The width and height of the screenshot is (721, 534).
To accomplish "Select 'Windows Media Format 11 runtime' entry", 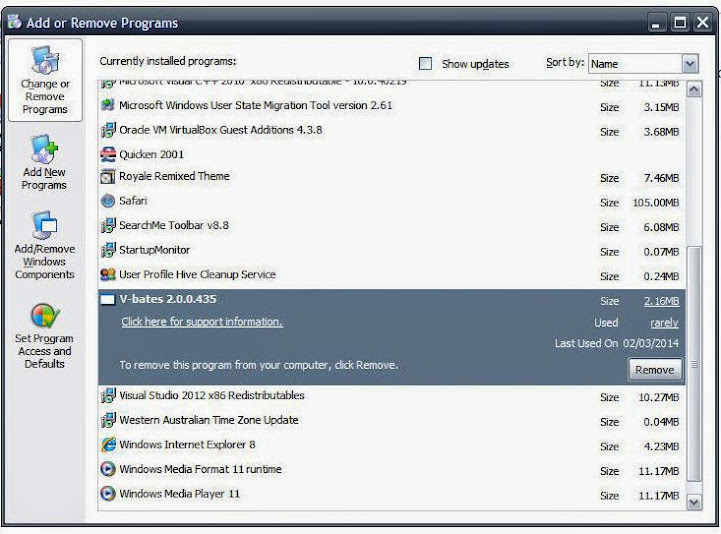I will [x=391, y=469].
